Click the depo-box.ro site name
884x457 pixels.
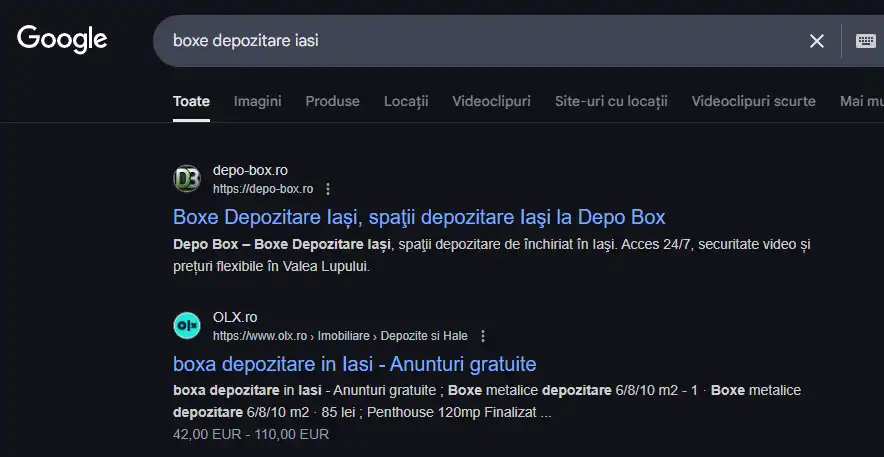250,170
